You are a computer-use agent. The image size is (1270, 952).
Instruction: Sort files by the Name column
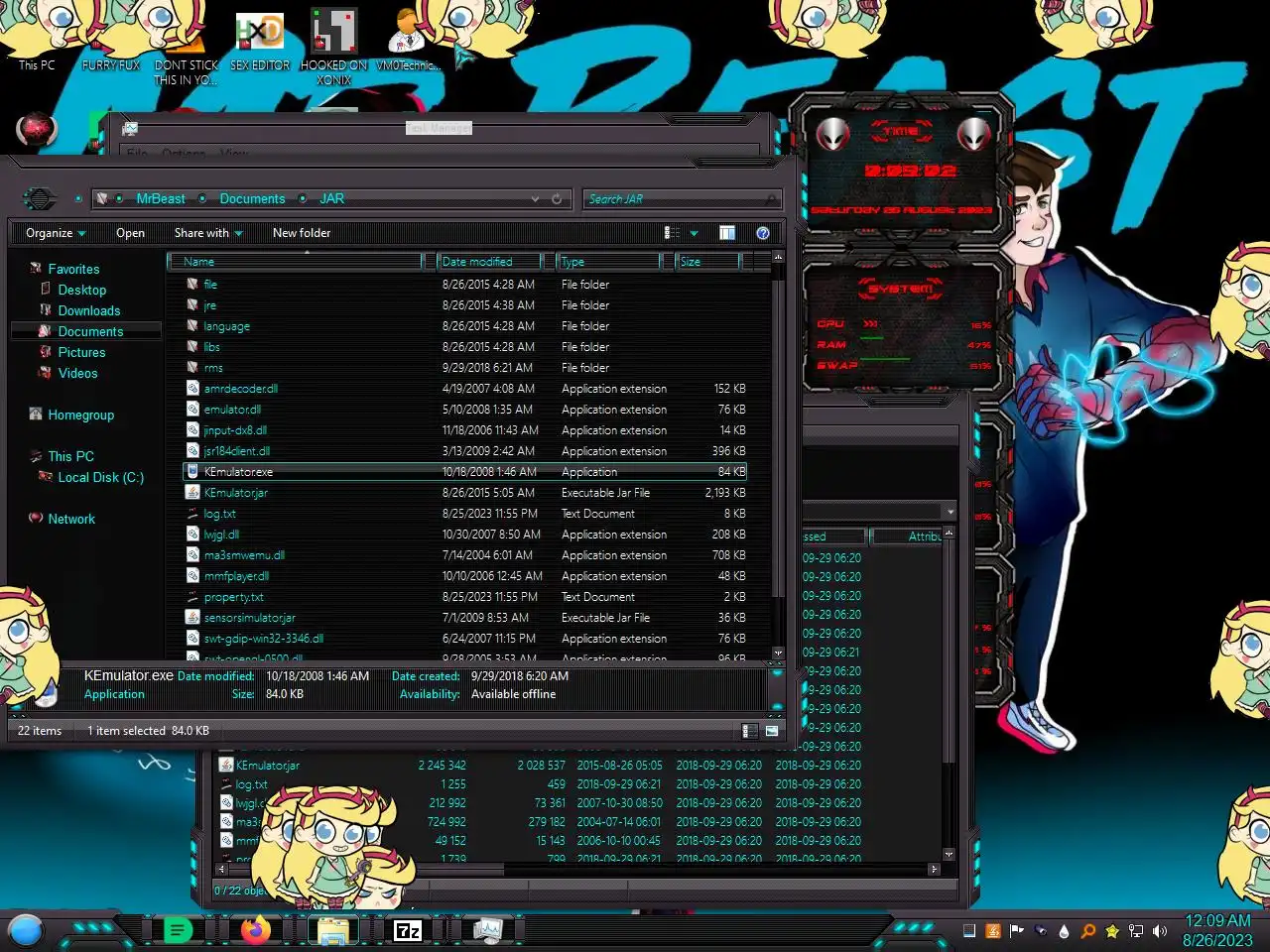pyautogui.click(x=296, y=262)
